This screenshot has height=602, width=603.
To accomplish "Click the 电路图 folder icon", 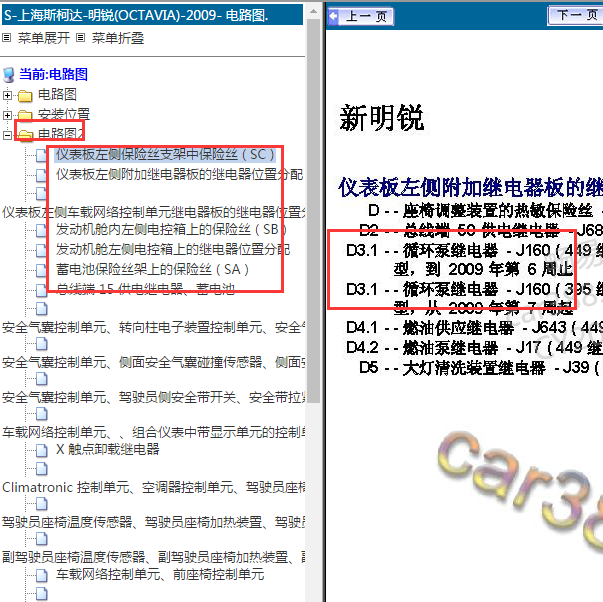I will (25, 95).
